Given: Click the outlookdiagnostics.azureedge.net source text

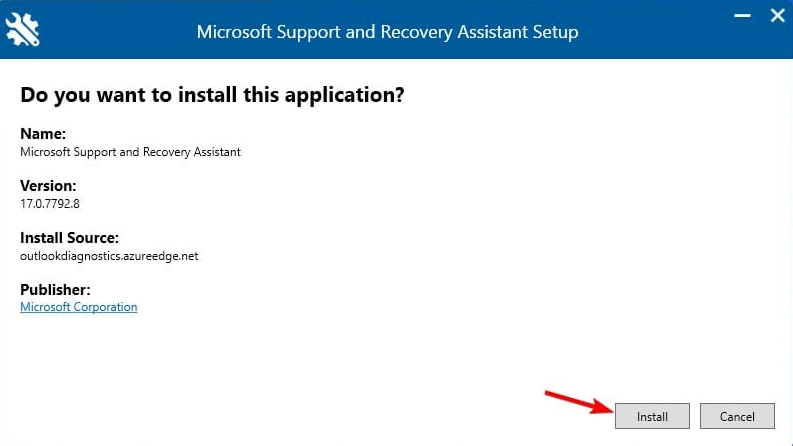Looking at the screenshot, I should coord(109,256).
